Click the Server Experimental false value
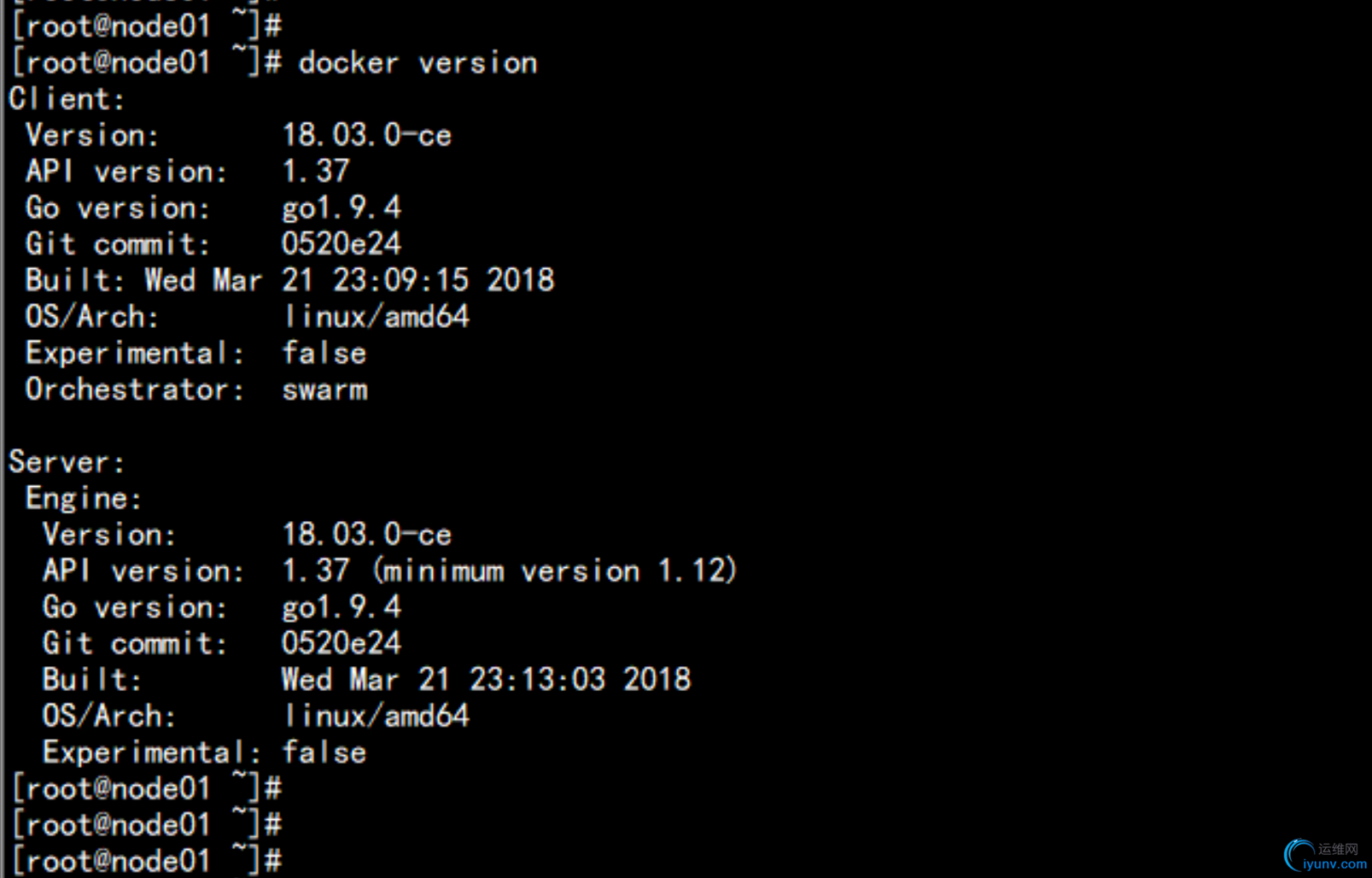1372x878 pixels. 324,752
